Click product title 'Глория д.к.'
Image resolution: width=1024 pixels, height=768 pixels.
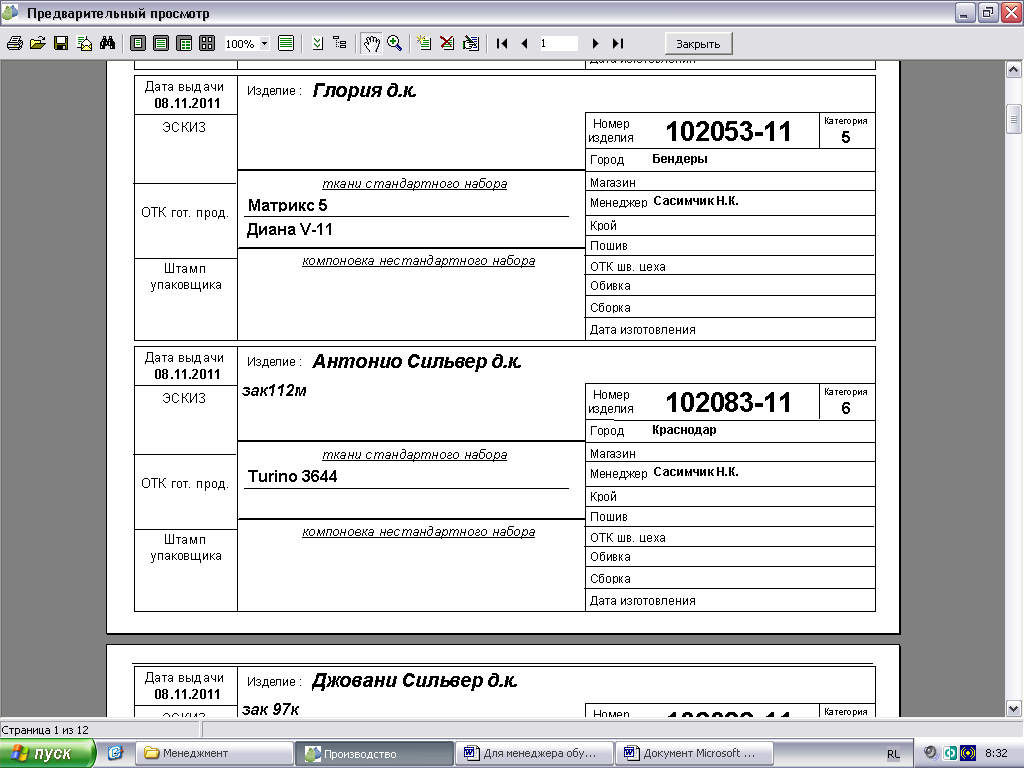(x=364, y=90)
